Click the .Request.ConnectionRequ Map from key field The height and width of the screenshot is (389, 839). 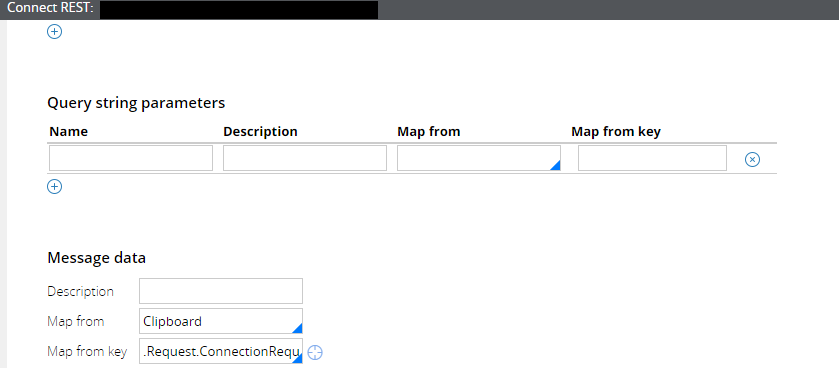point(221,351)
